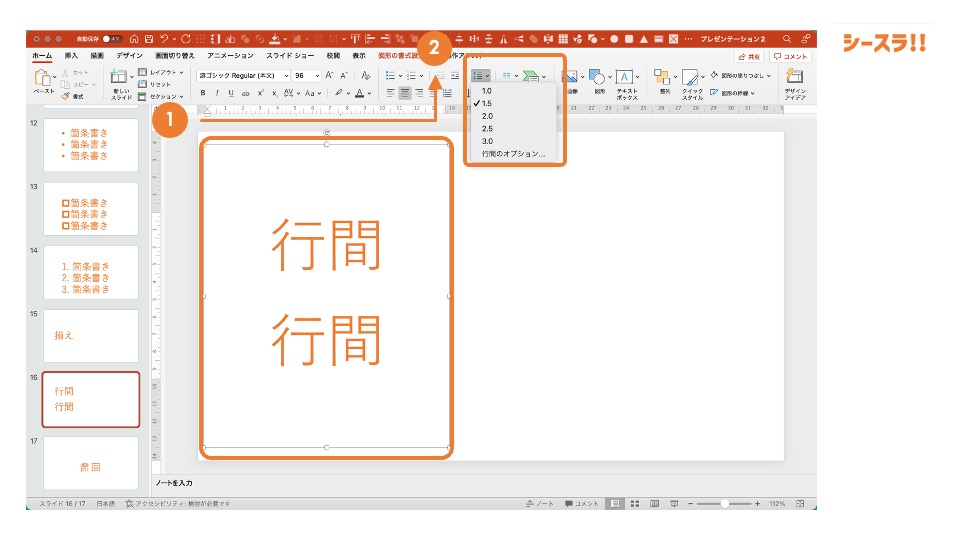Click the Format painter (書式) icon

[66, 96]
